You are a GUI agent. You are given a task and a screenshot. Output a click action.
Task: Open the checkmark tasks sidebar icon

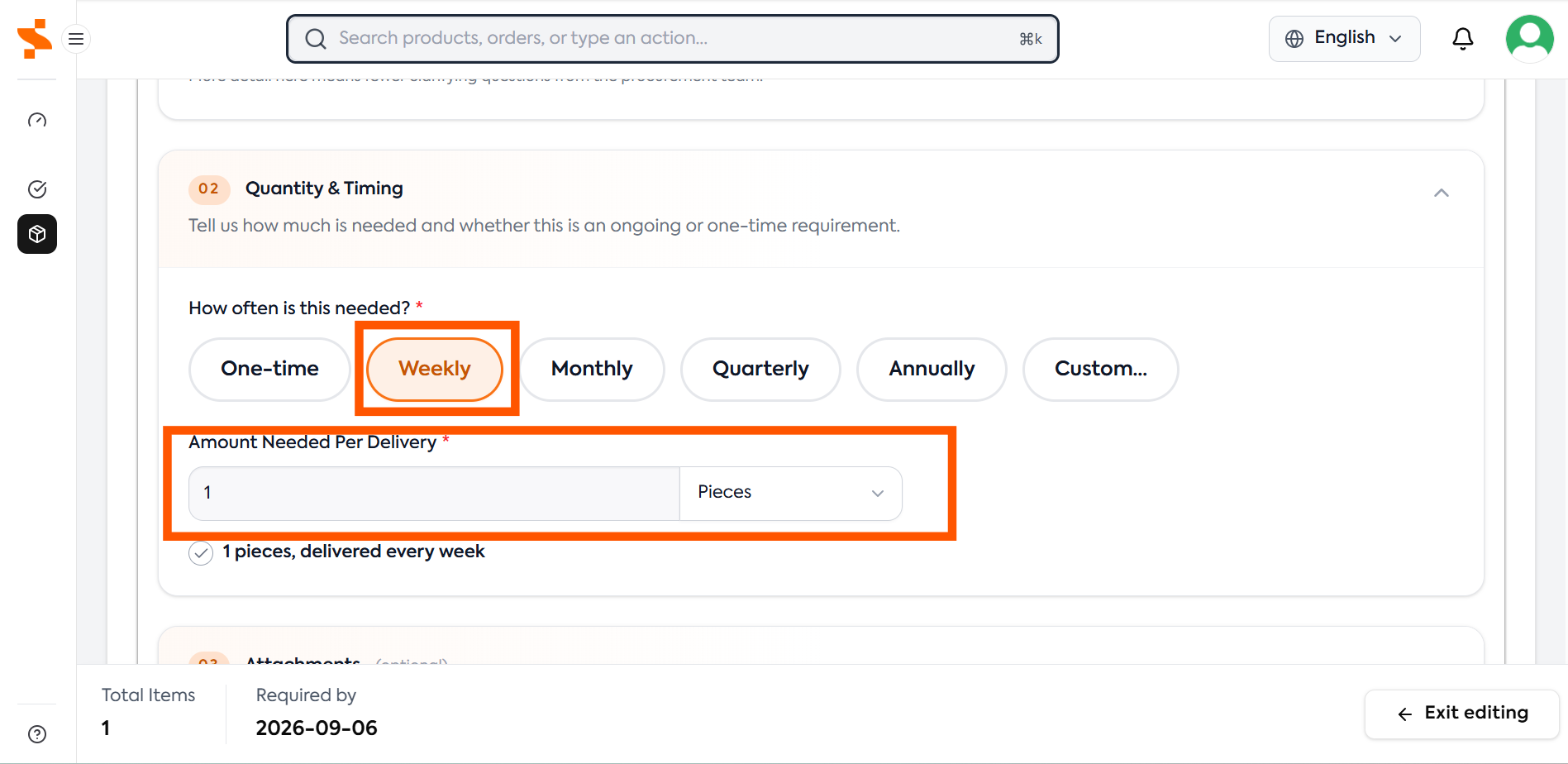(x=37, y=189)
